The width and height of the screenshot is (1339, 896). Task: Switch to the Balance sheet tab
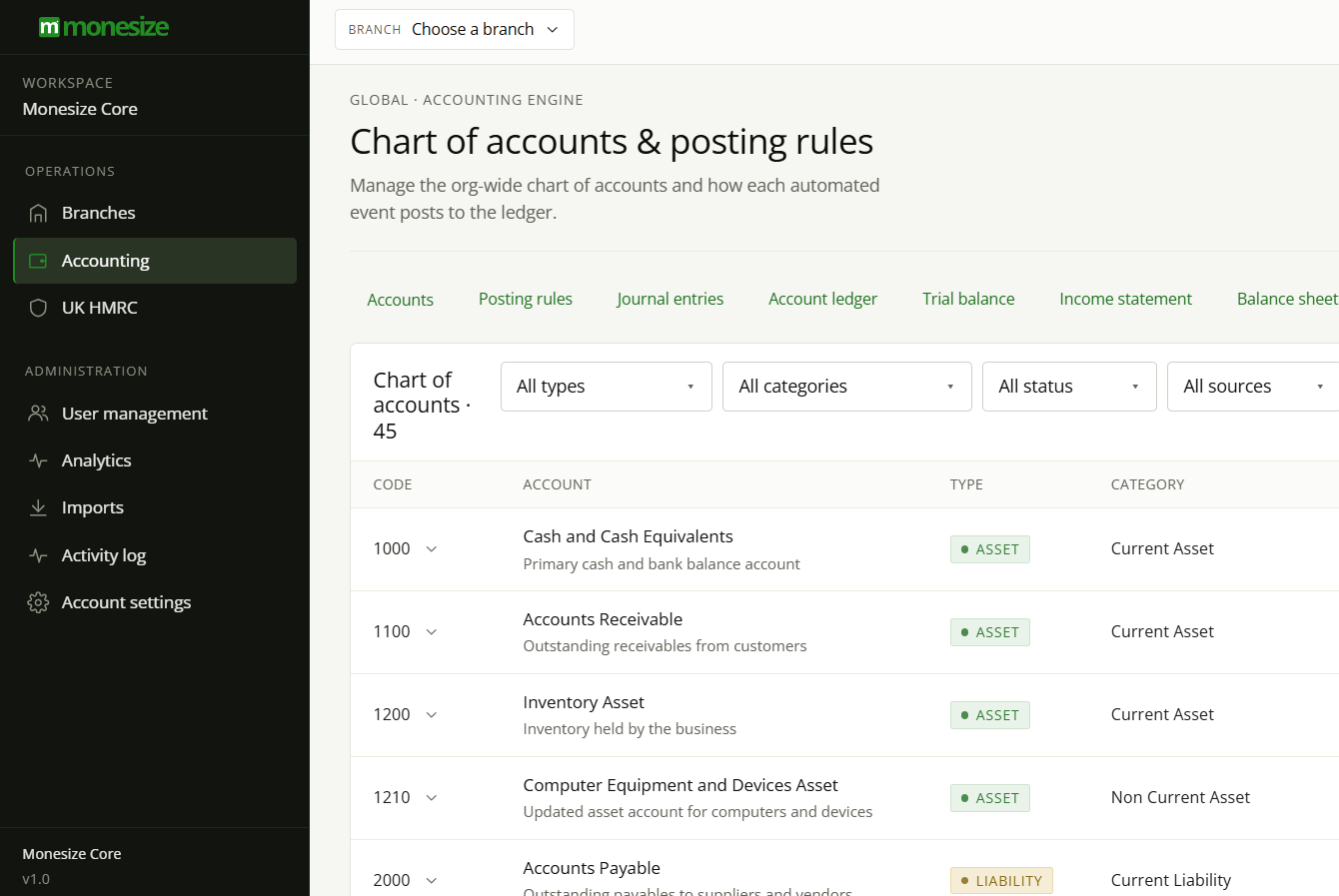coord(1287,299)
